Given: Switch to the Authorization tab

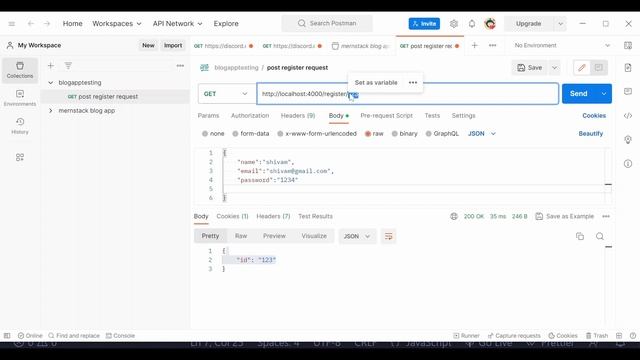Looking at the screenshot, I should [x=250, y=116].
